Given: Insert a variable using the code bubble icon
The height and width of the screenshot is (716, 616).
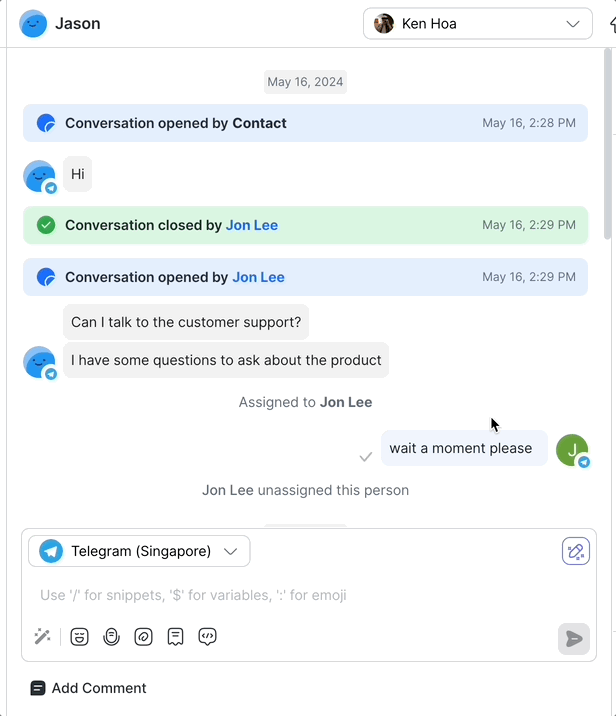Looking at the screenshot, I should pyautogui.click(x=207, y=636).
